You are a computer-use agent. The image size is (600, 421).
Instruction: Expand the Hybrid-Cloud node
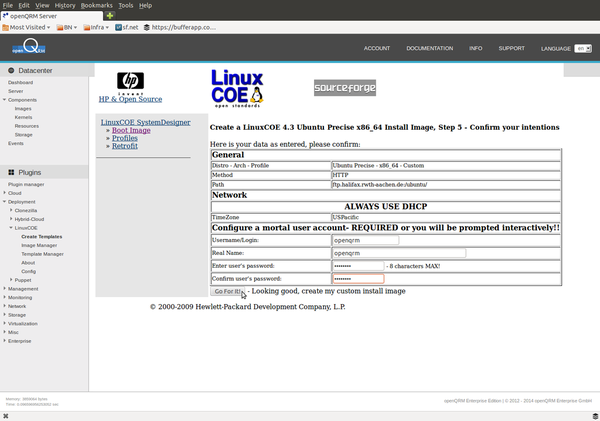11,219
